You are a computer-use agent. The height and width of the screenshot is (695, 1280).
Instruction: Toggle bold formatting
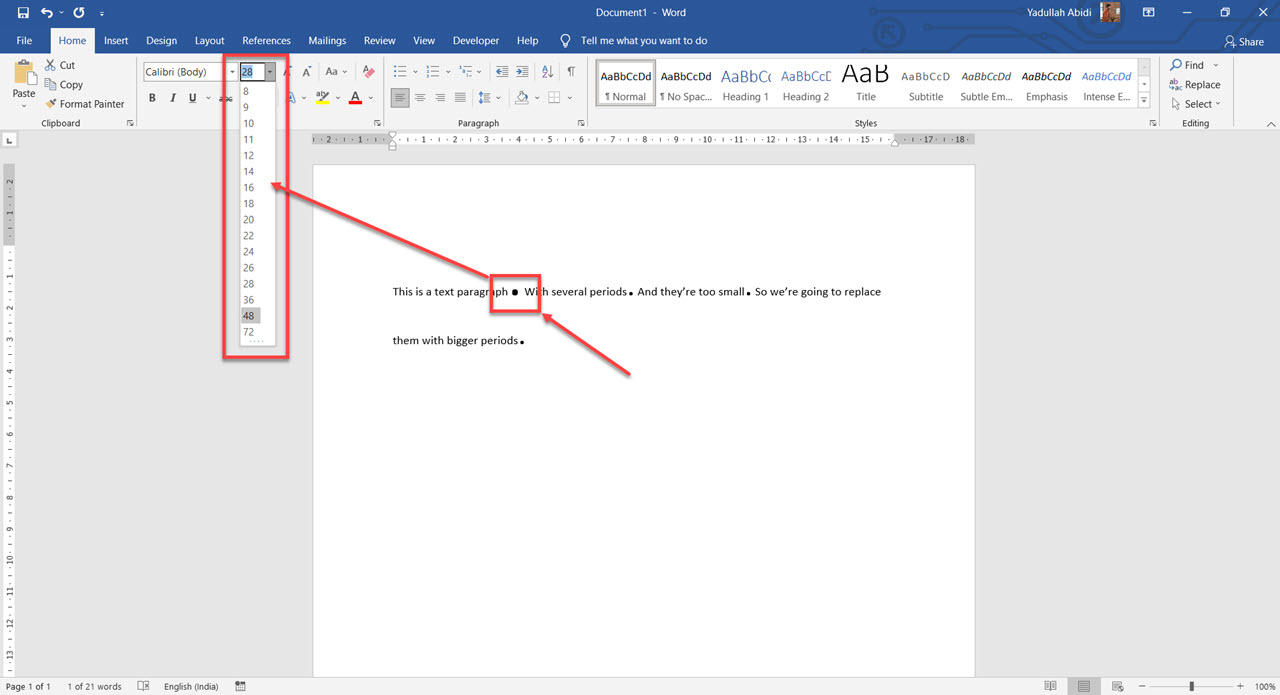pos(152,97)
